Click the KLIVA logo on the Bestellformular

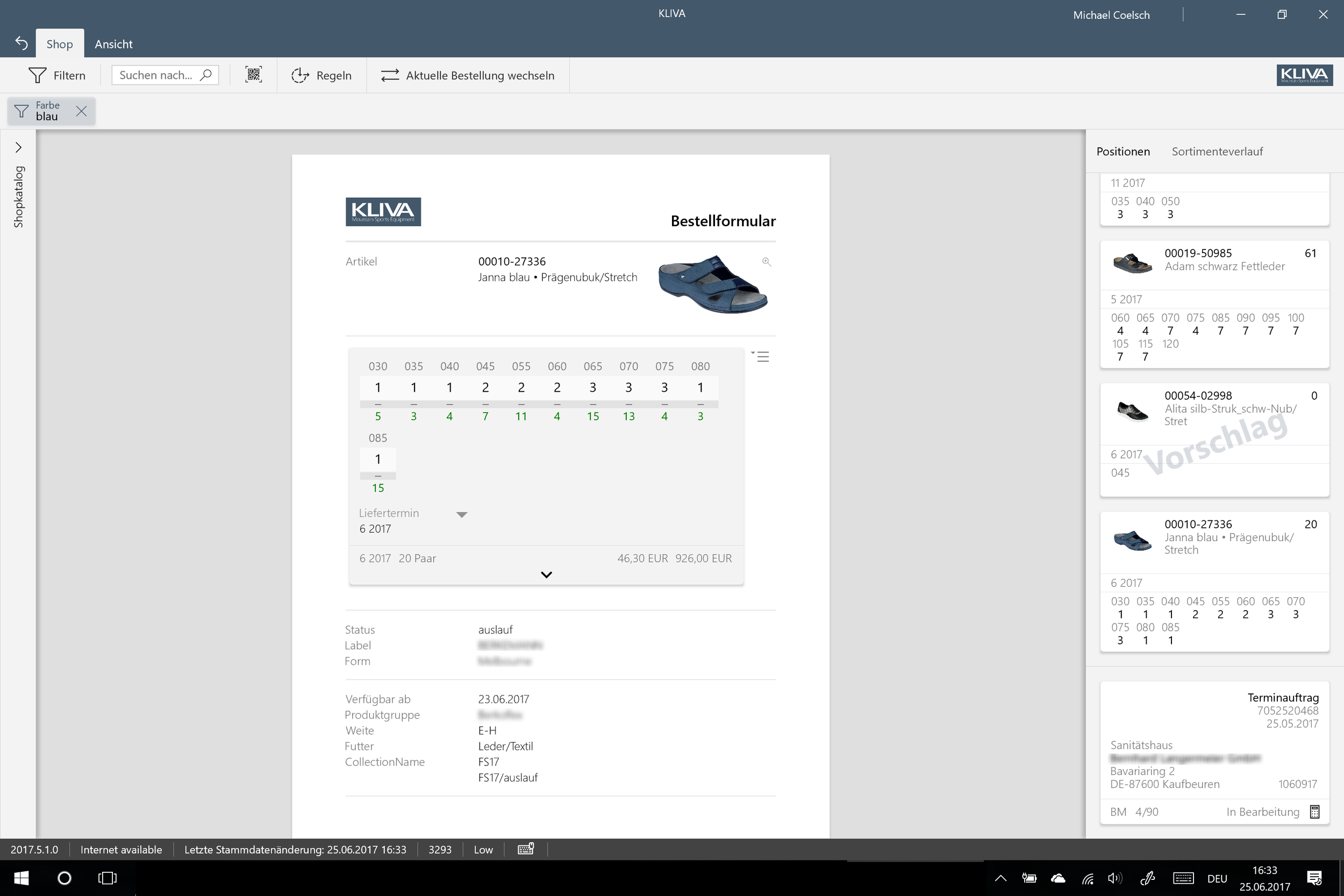(383, 211)
